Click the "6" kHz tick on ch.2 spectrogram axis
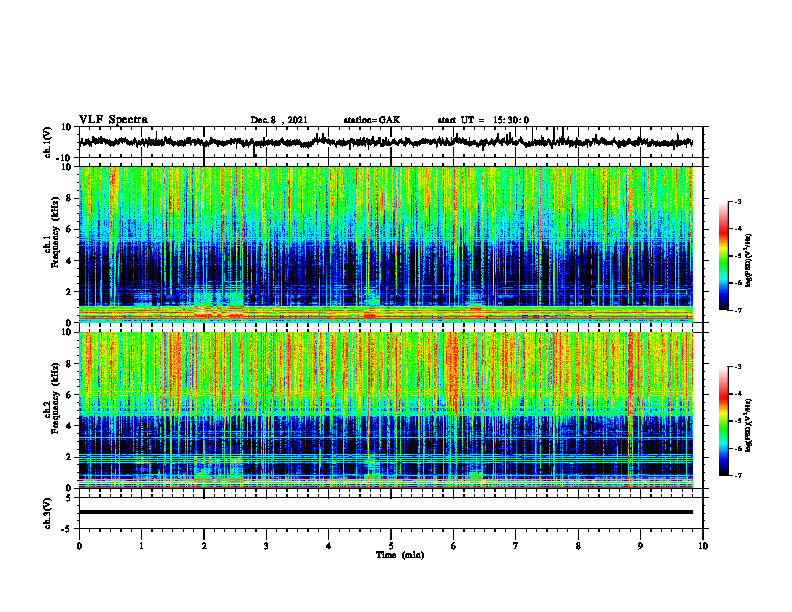This screenshot has width=792, height=612. [70, 395]
